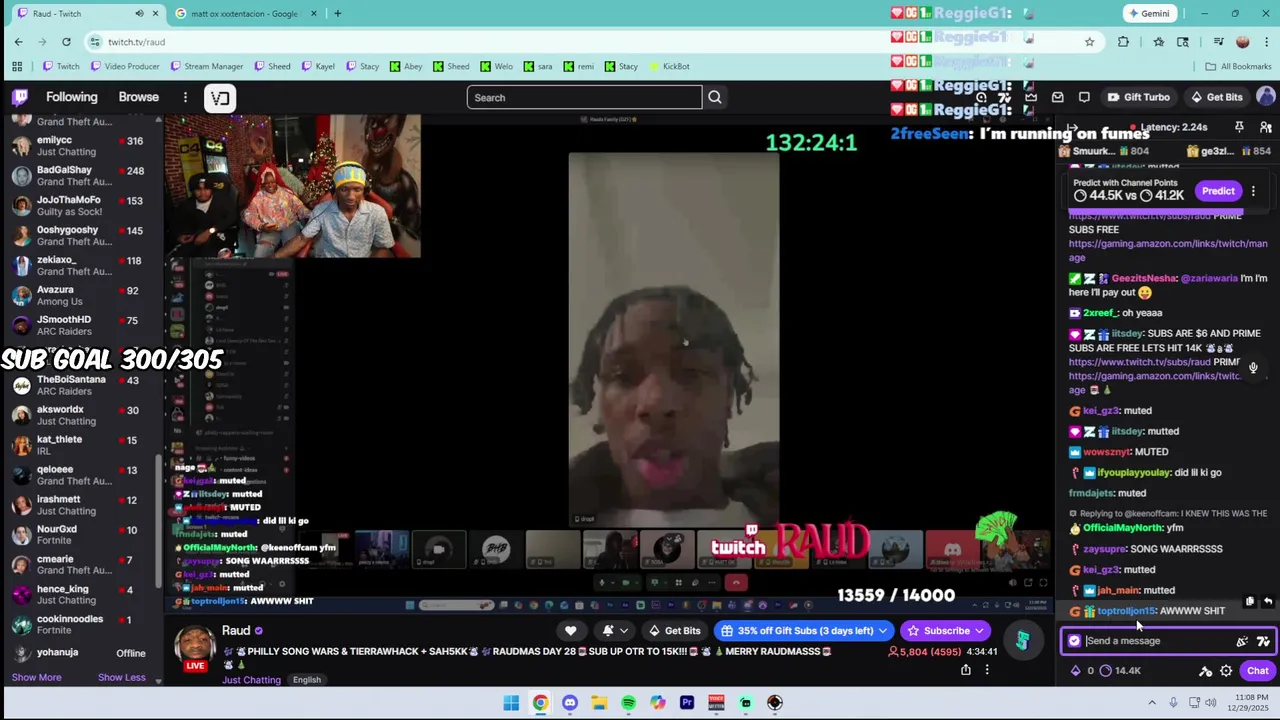Open prediction card three-dot options

(x=1253, y=191)
